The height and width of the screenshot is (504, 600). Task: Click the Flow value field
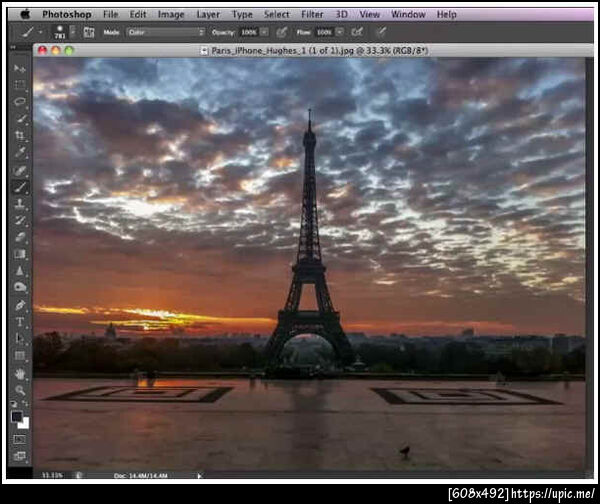324,32
